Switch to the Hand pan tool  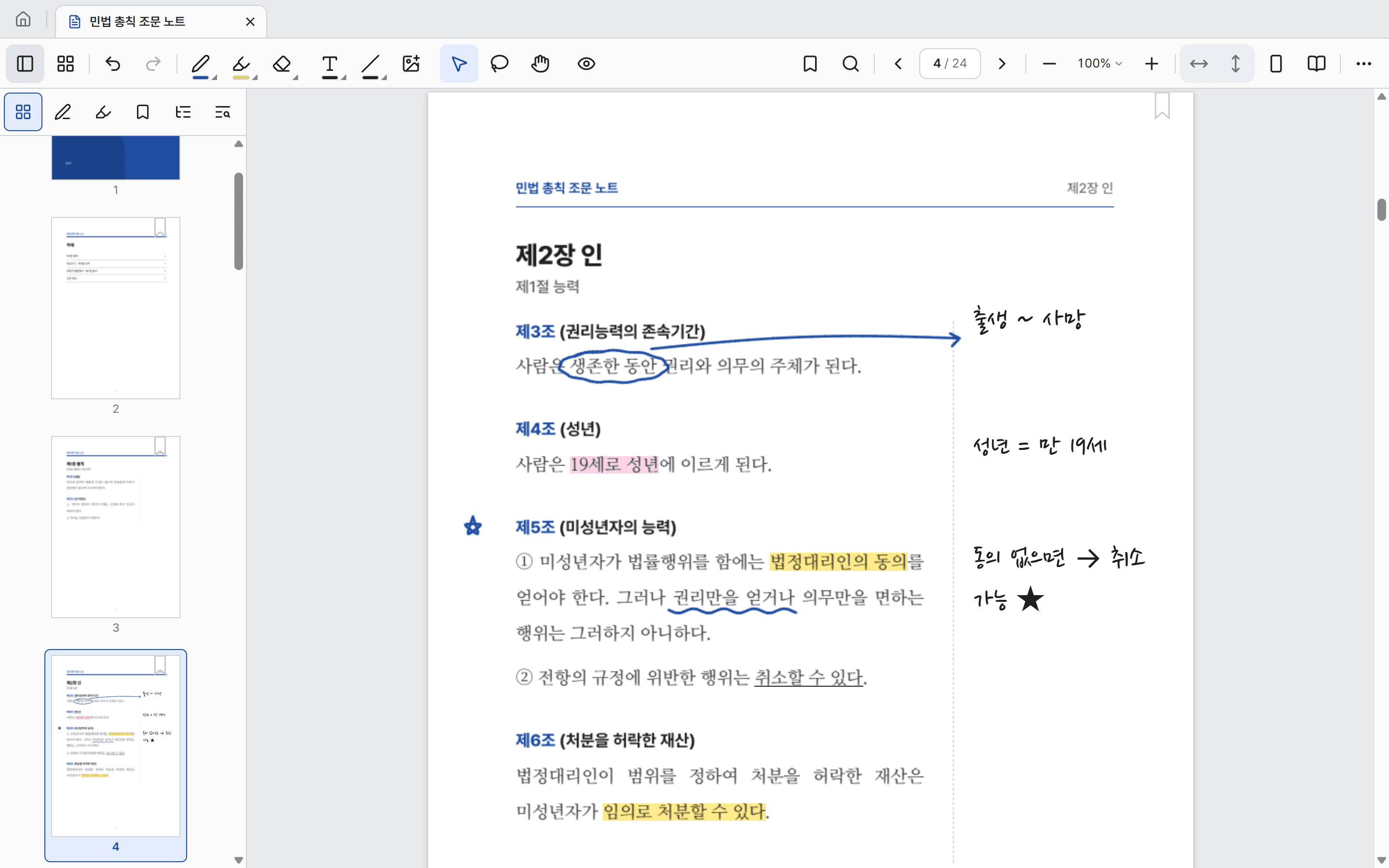coord(540,64)
